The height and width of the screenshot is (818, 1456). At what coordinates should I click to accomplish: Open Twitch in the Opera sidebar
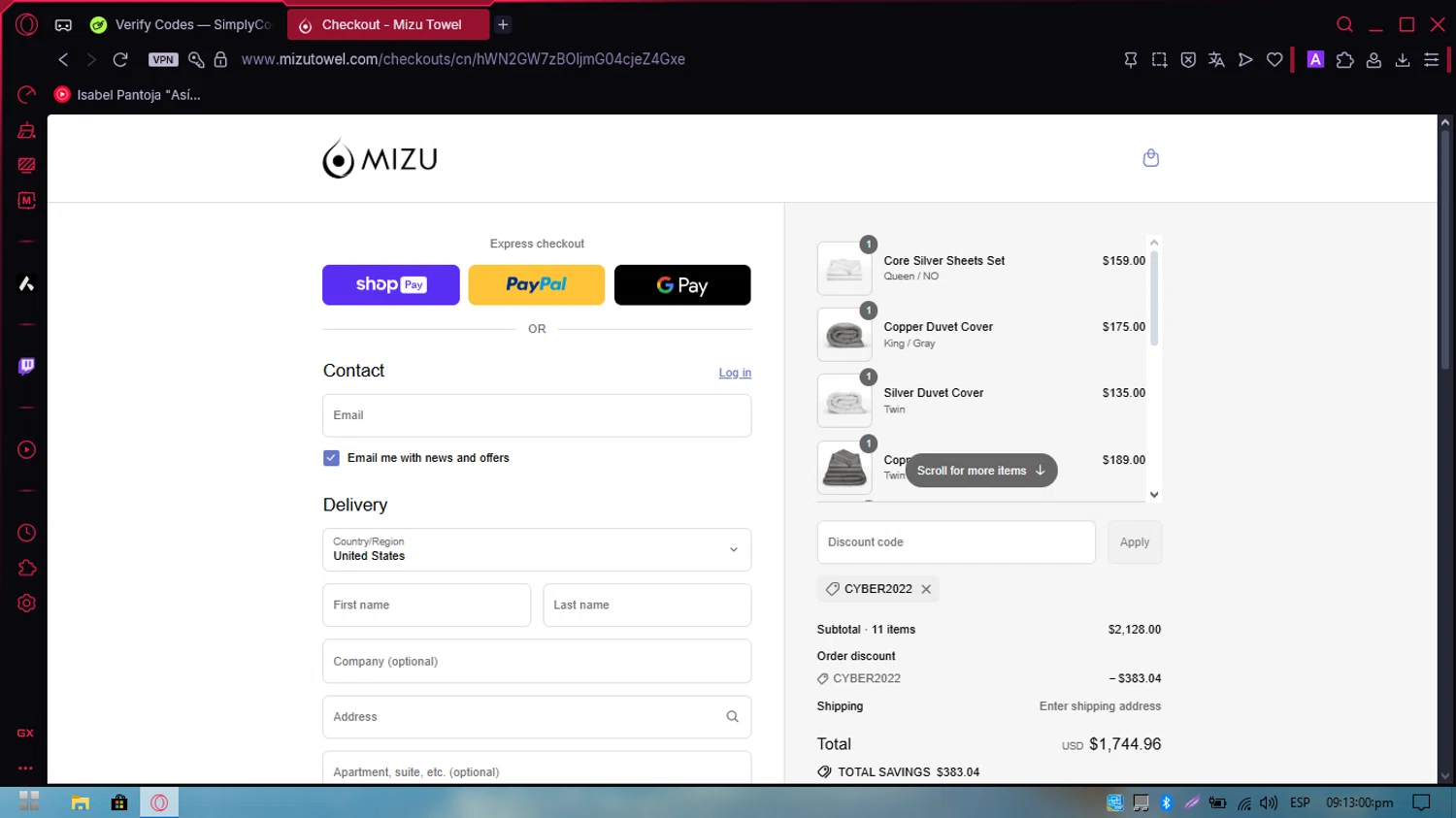coord(26,366)
